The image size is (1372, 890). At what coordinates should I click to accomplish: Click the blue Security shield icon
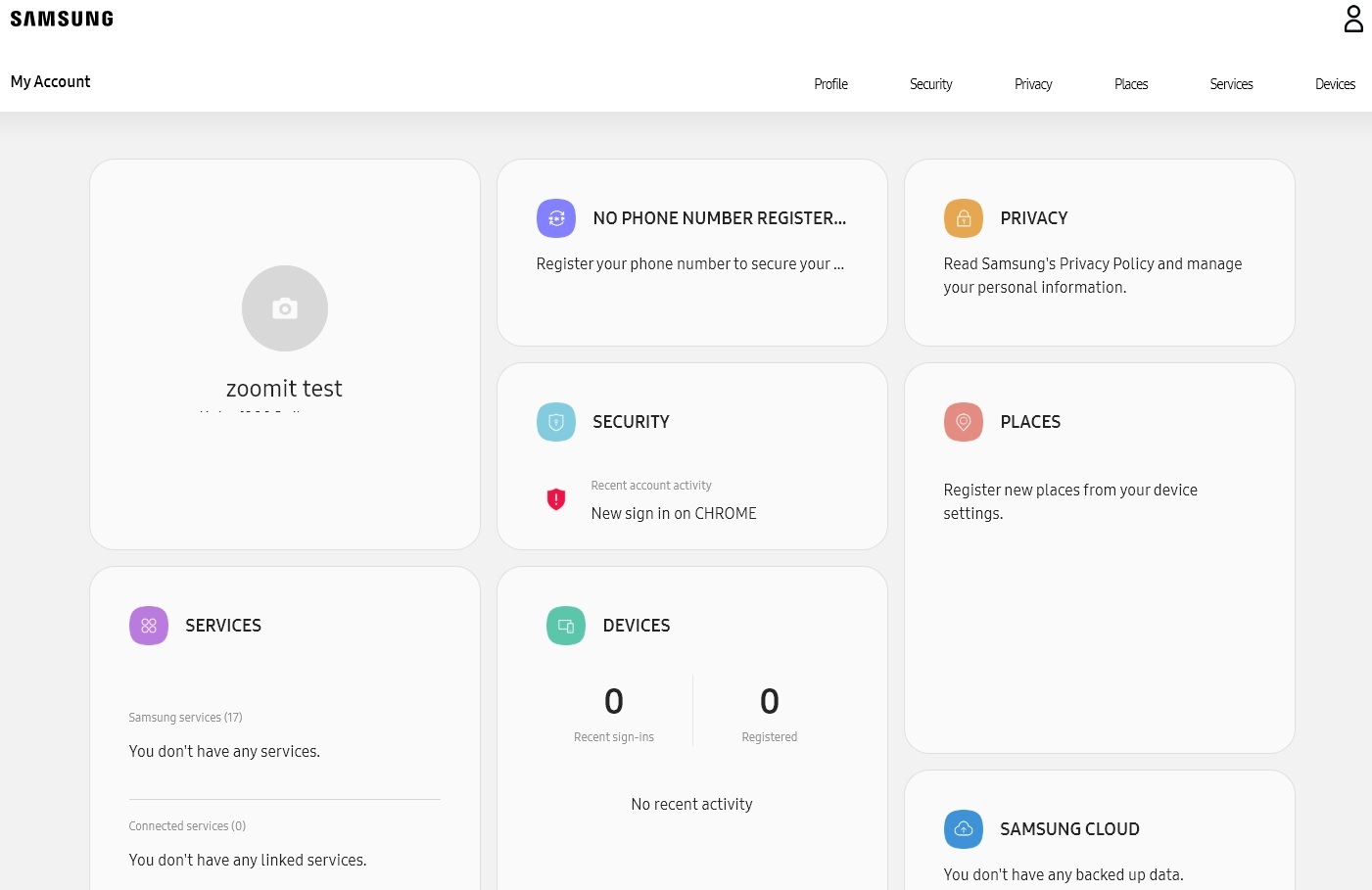(556, 422)
